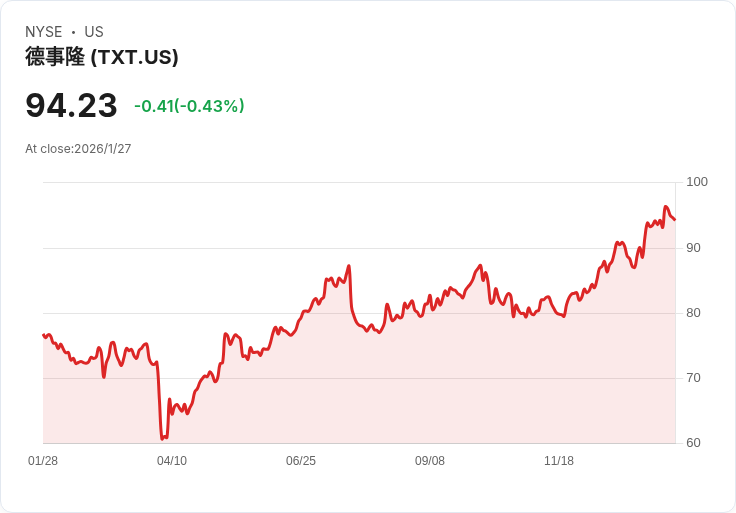The height and width of the screenshot is (513, 736).
Task: Click the 11/18 date axis label
Action: pos(559,461)
